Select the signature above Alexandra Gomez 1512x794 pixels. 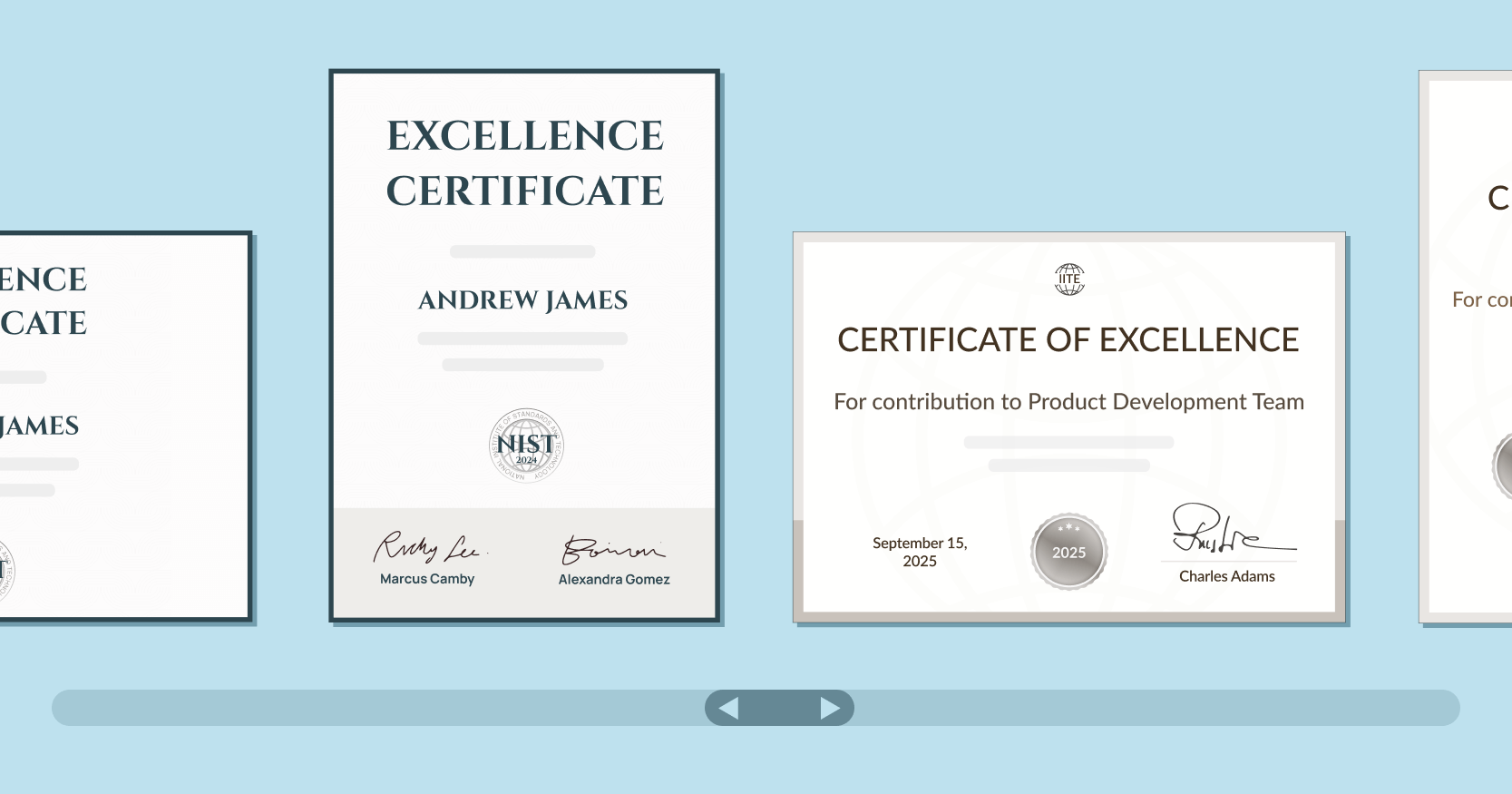613,549
